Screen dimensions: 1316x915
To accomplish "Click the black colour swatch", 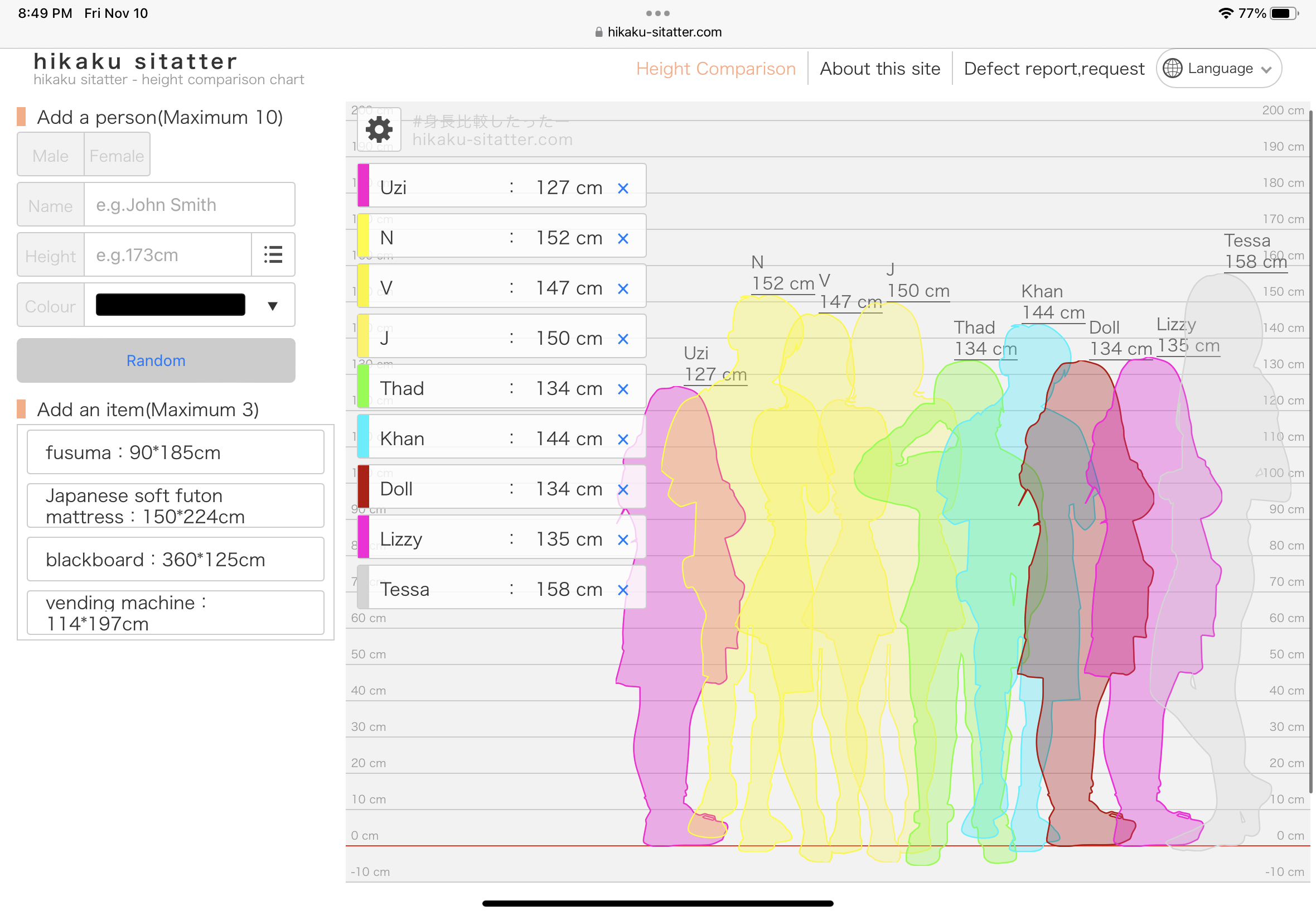I will (x=170, y=305).
